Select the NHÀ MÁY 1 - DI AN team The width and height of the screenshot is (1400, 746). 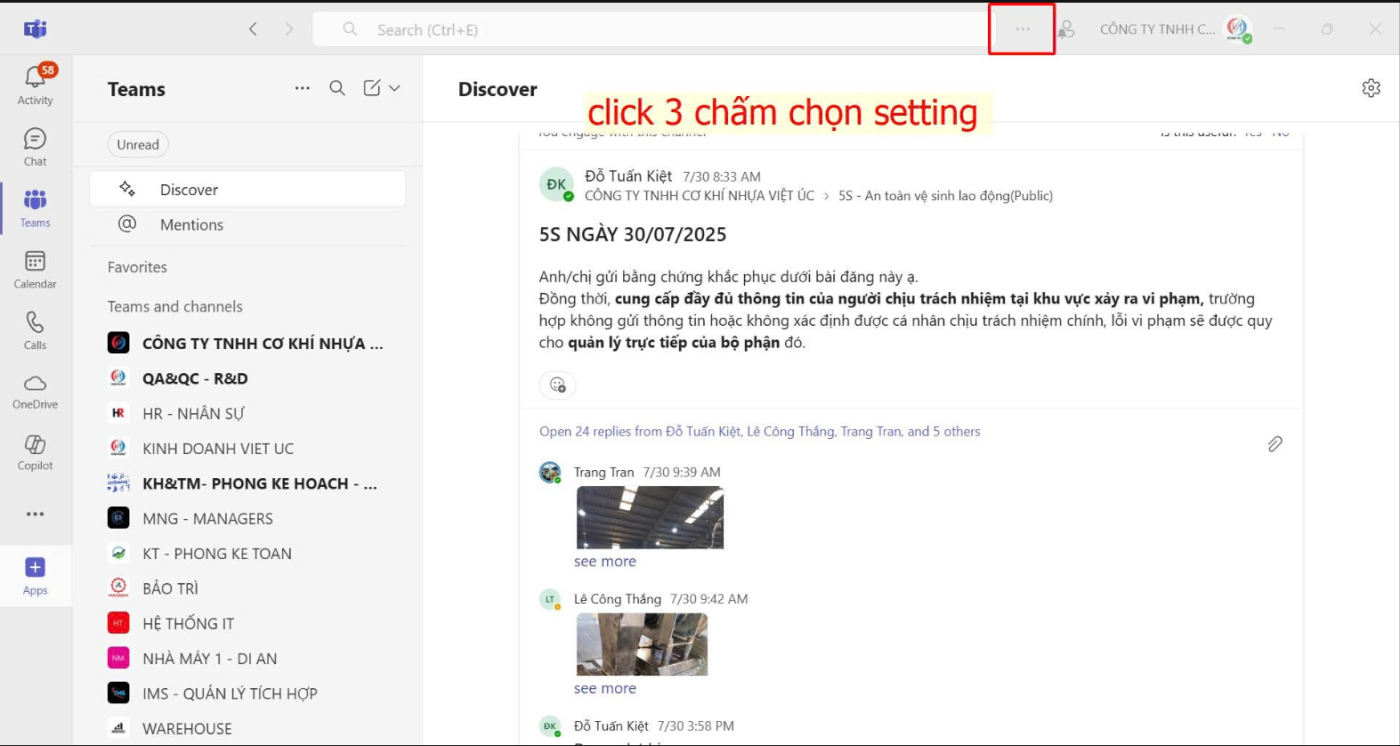tap(248, 658)
